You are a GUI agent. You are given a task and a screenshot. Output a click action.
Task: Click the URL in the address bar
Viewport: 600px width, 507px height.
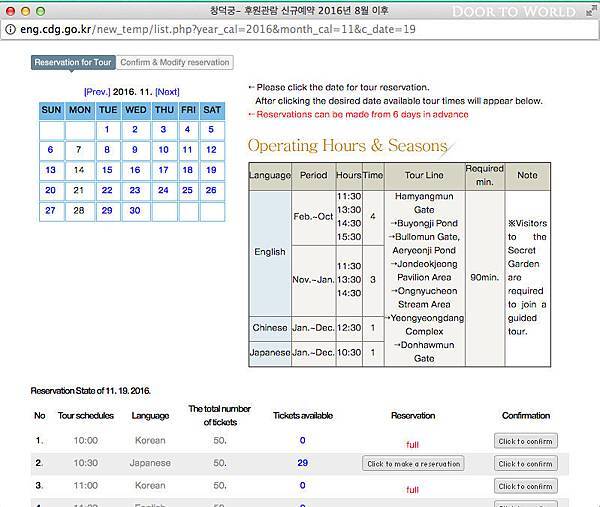pyautogui.click(x=218, y=29)
